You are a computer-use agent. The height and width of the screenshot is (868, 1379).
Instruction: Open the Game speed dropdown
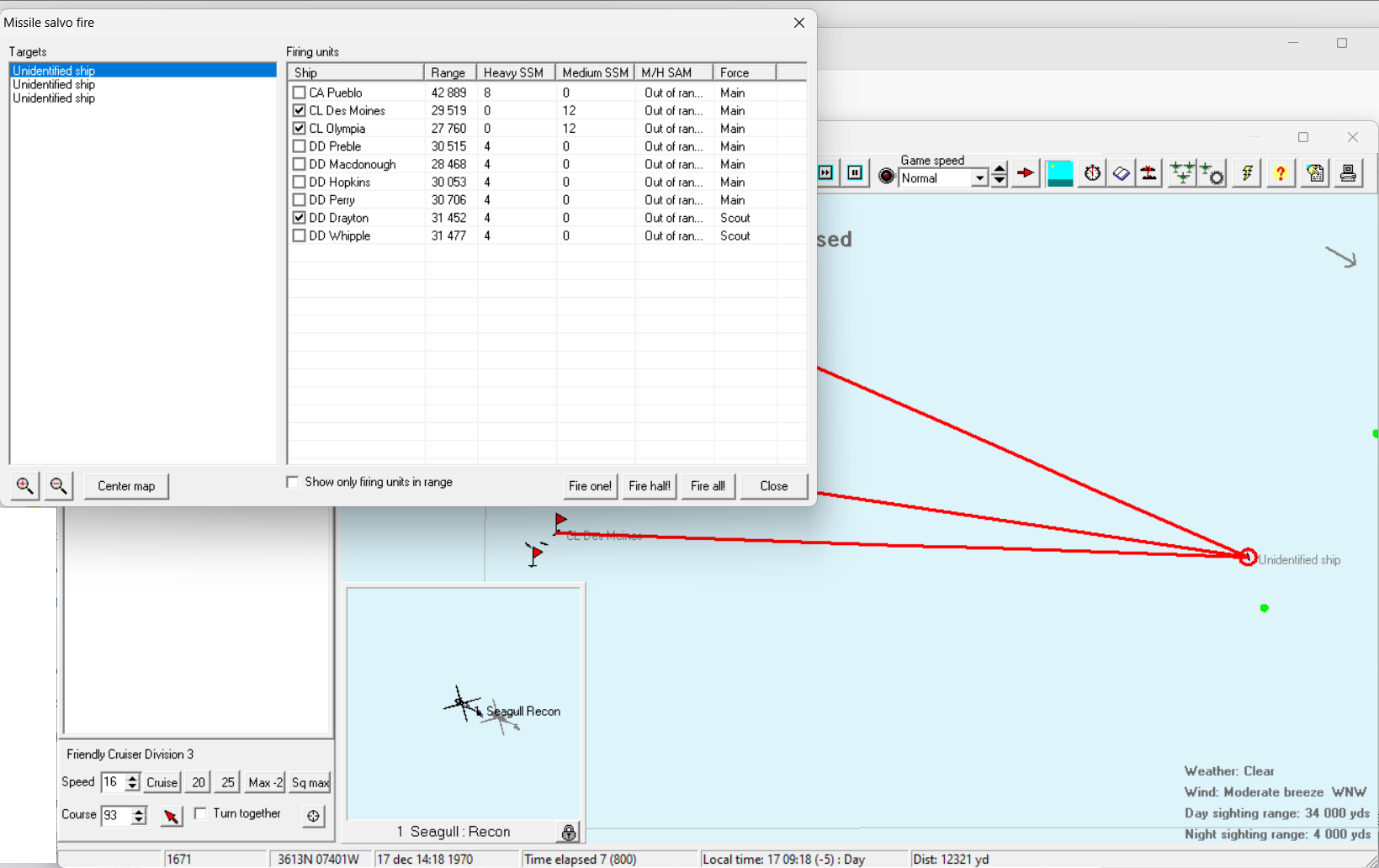pos(979,178)
